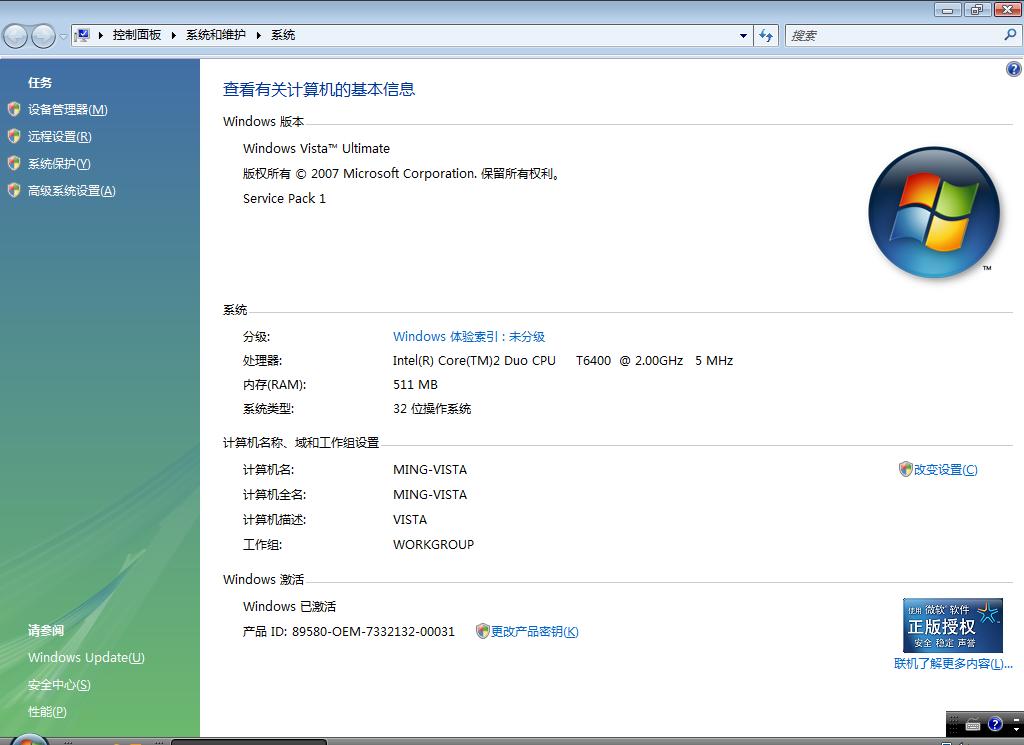The width and height of the screenshot is (1024, 745).
Task: Open the address bar history dropdown arrow
Action: 743,36
